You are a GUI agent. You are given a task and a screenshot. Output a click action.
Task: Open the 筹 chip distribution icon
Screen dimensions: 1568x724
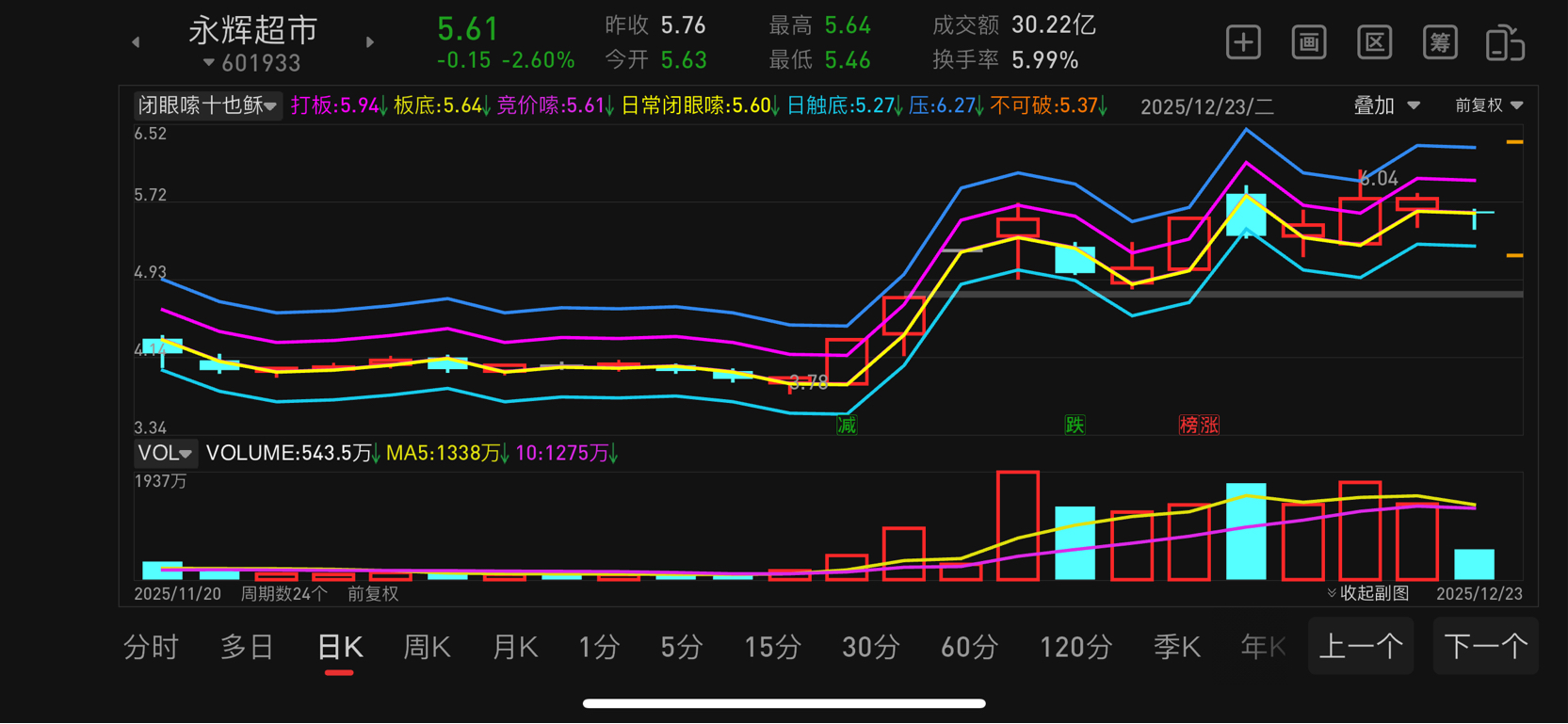coord(1440,42)
